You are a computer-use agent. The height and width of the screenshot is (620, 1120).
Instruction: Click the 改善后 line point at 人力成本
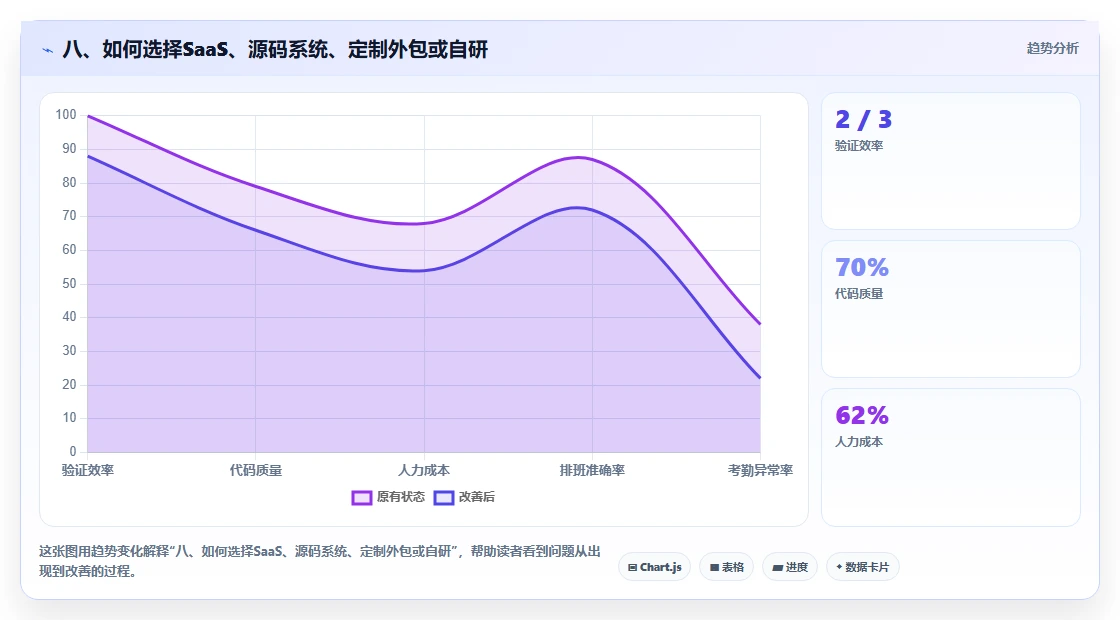424,271
